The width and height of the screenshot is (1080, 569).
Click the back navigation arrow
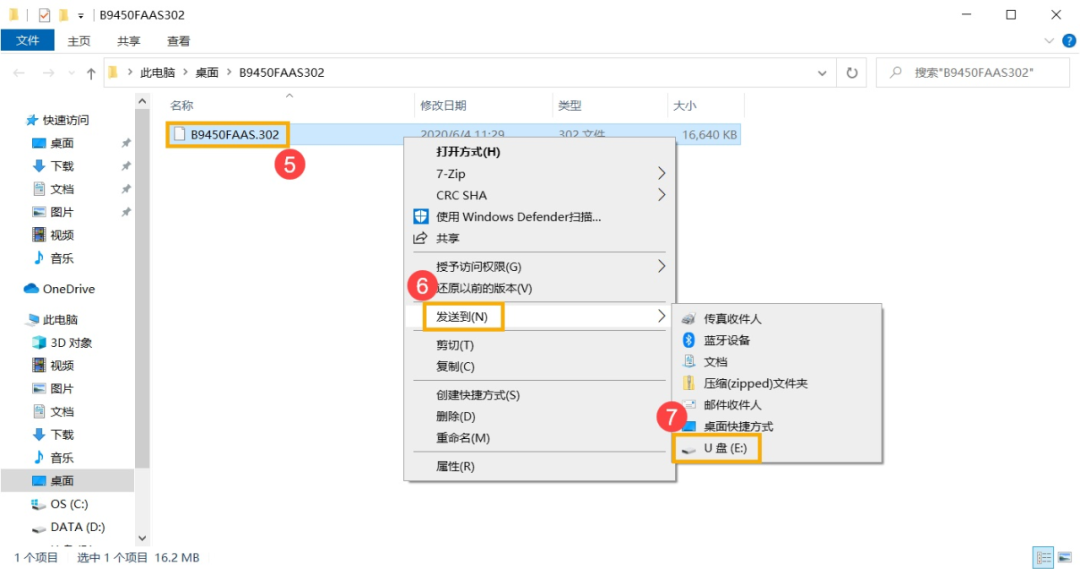pos(19,73)
